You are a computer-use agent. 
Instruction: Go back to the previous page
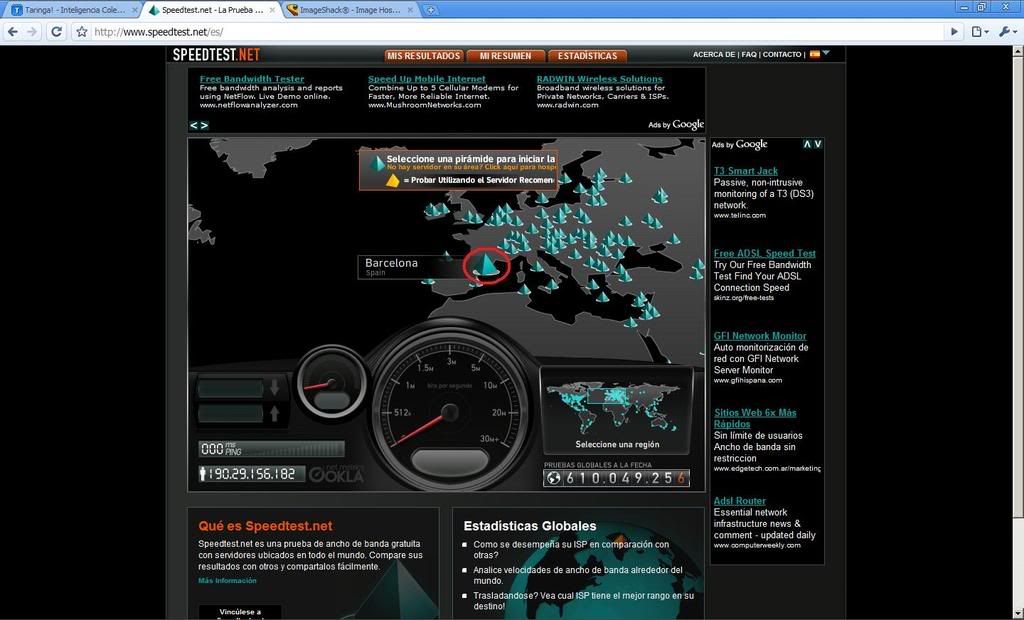[13, 31]
